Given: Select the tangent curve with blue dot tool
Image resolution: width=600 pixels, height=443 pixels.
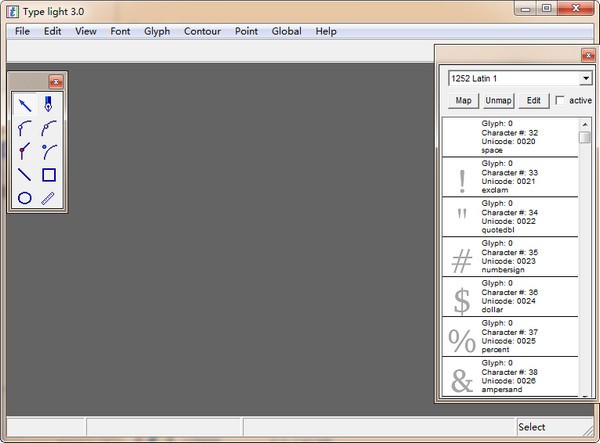Looking at the screenshot, I should tap(49, 151).
